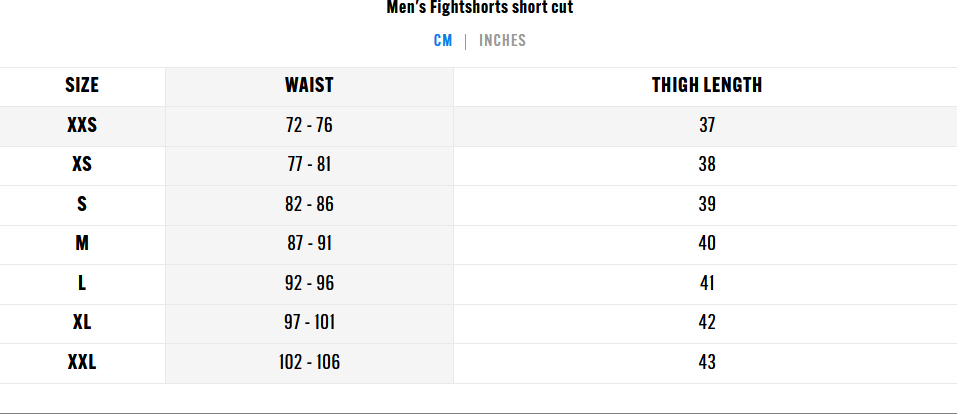This screenshot has width=957, height=417.
Task: Select the XXS size row label
Action: point(82,125)
